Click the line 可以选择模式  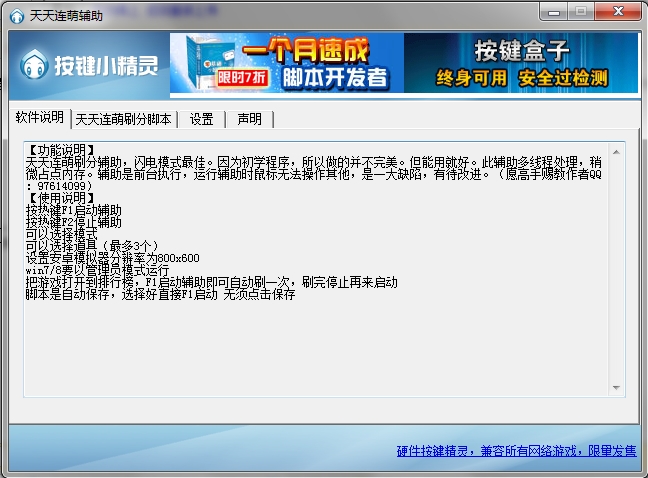[62, 234]
